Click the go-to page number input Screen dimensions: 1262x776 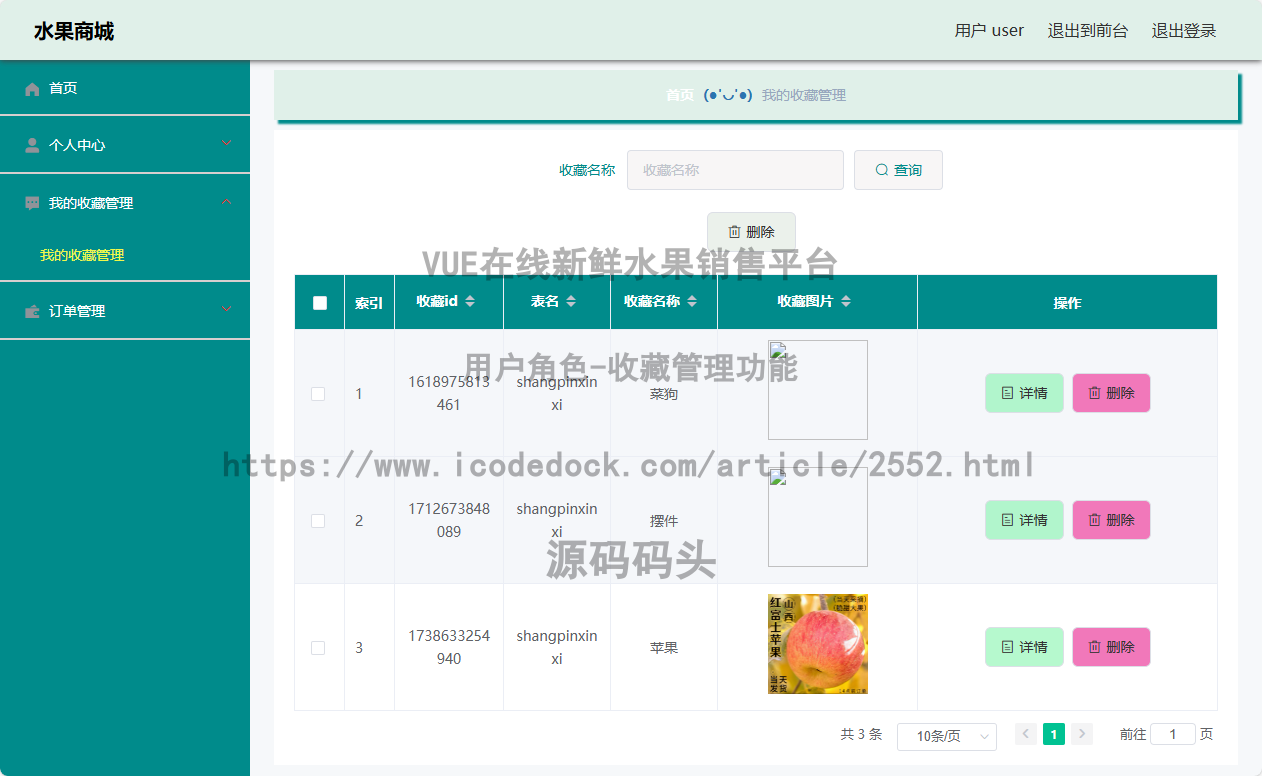point(1173,734)
